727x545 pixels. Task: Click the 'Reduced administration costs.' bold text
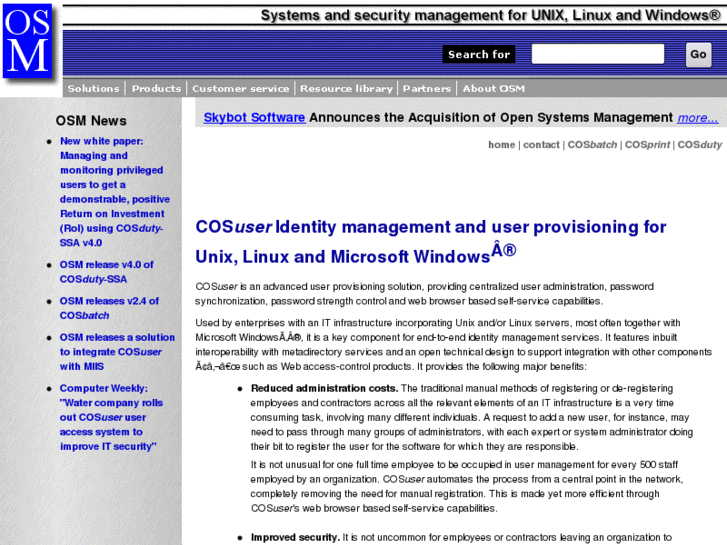point(325,388)
